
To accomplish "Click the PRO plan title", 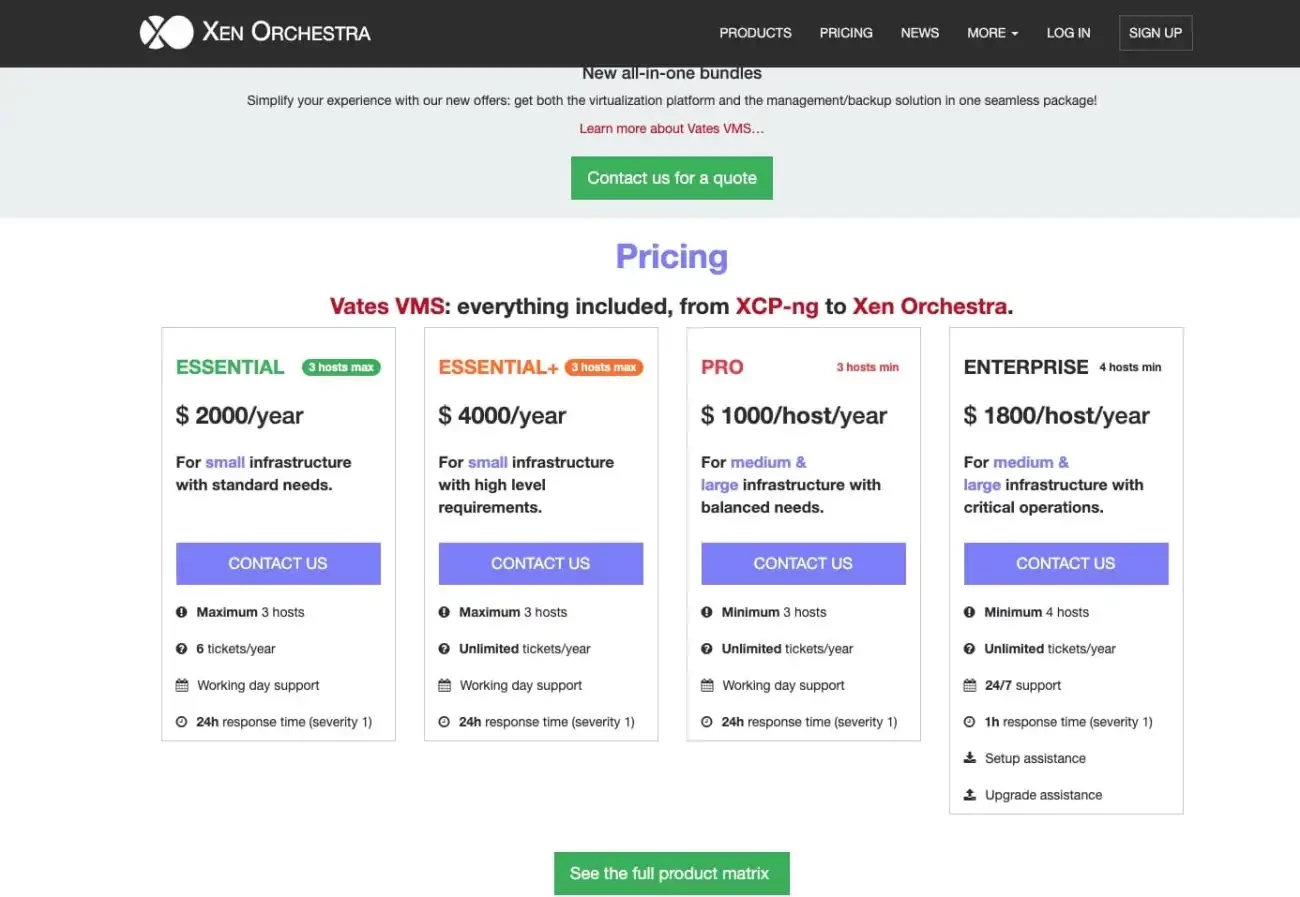I will 722,367.
